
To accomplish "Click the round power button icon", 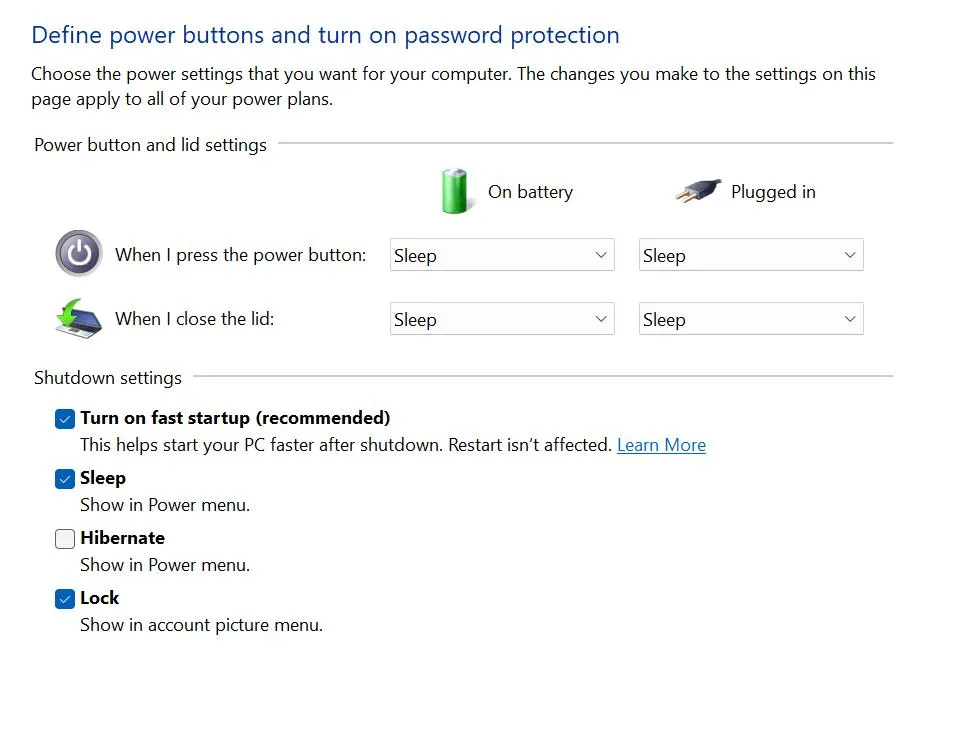I will (78, 254).
